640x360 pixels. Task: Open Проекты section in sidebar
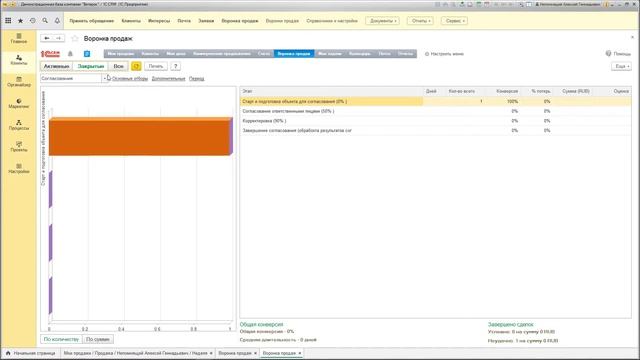click(19, 147)
